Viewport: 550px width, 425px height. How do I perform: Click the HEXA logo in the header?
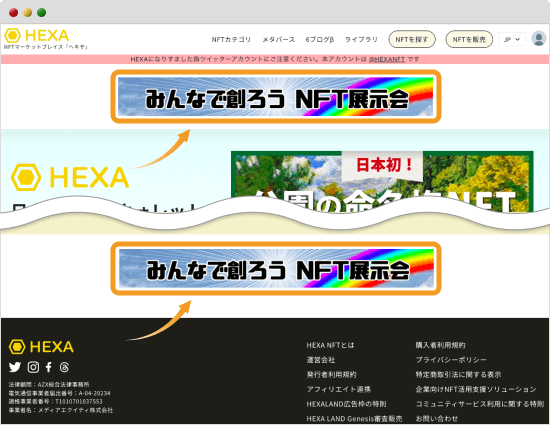pos(37,35)
